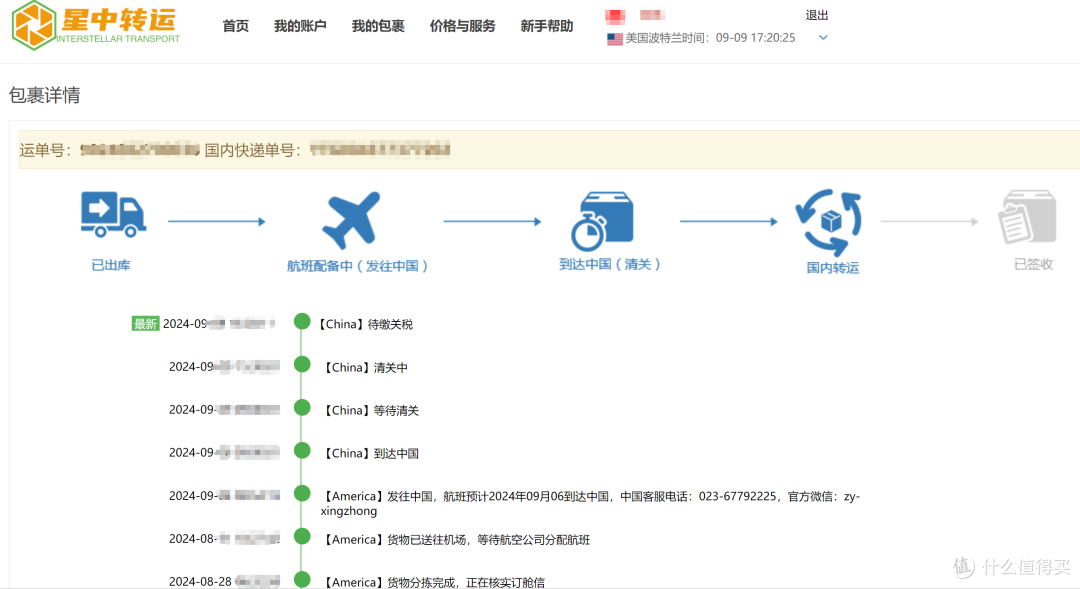The width and height of the screenshot is (1080, 589).
Task: Select 航班配备中（发往中国）label
Action: pyautogui.click(x=357, y=266)
